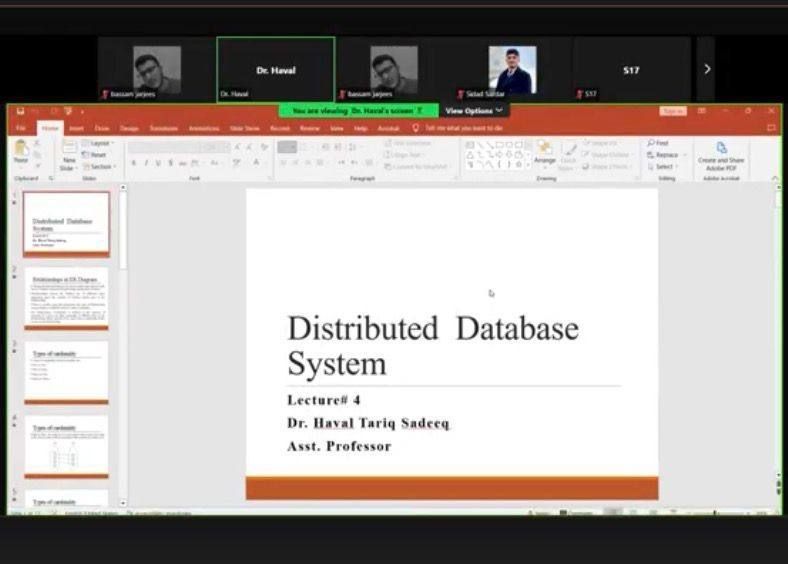The image size is (788, 564).
Task: Show next participants with right arrow
Action: click(x=707, y=69)
